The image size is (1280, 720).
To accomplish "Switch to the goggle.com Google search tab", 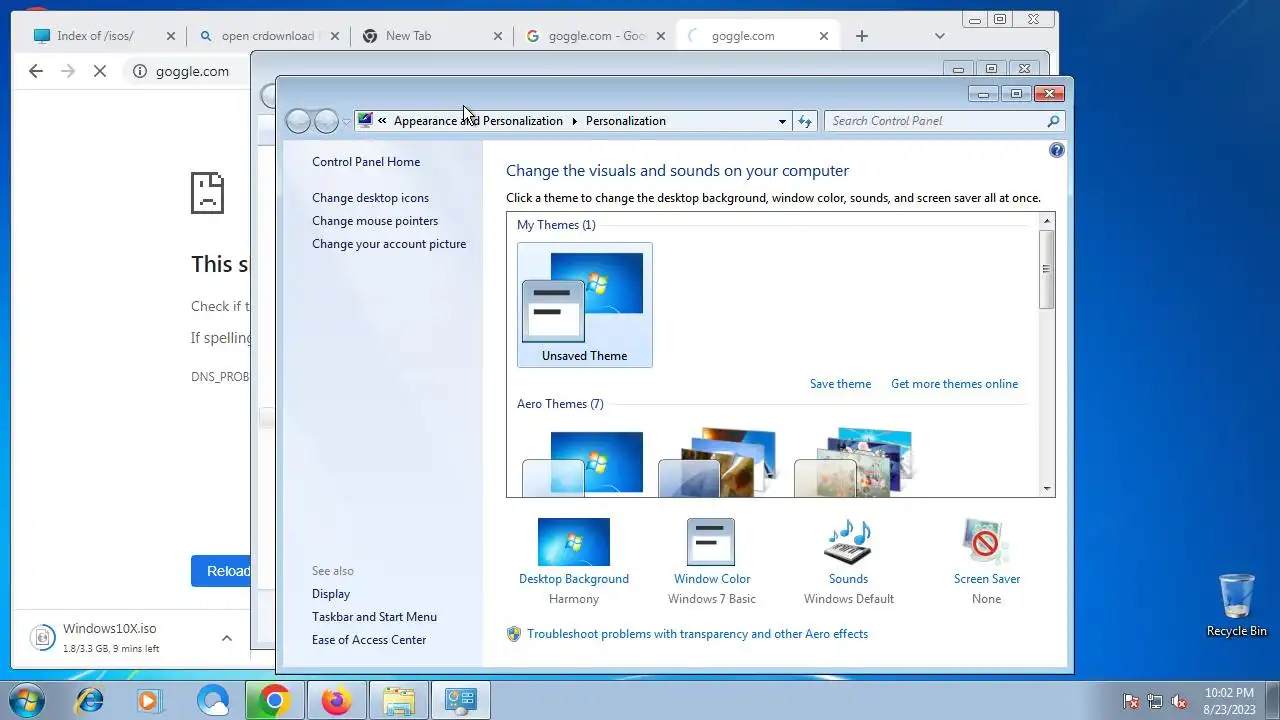I will pos(597,36).
